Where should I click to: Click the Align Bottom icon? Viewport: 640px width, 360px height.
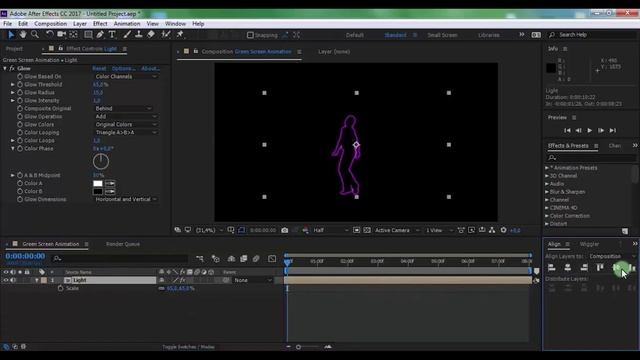tap(632, 267)
